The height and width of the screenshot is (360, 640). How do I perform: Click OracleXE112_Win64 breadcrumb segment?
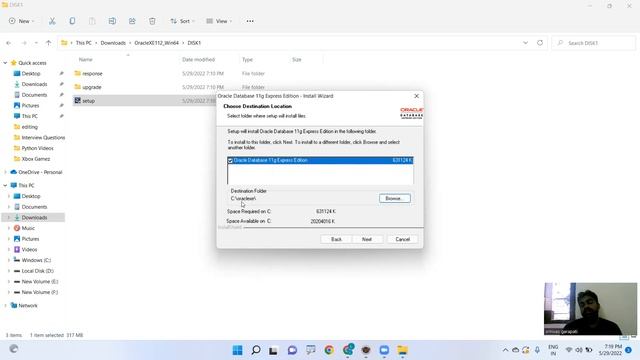157,43
